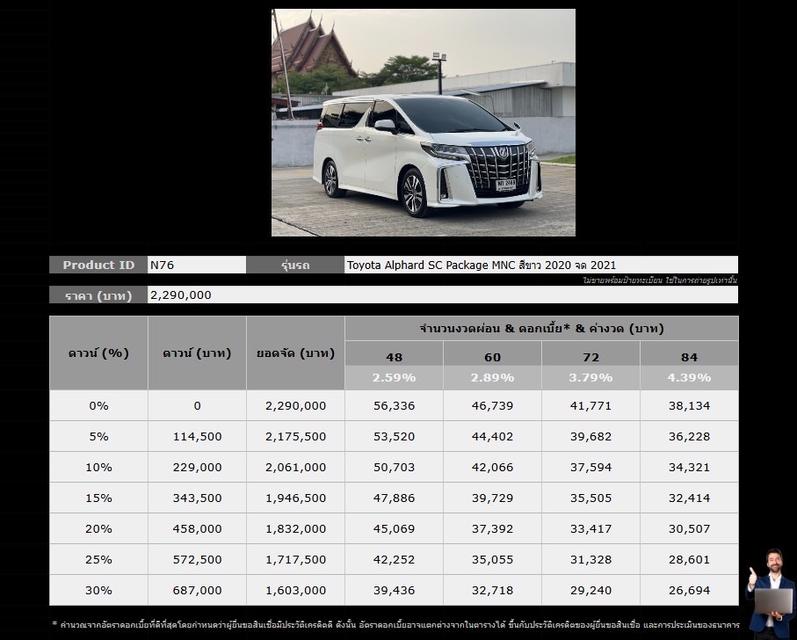The width and height of the screenshot is (797, 640).
Task: Click monthly payment 31,328
Action: point(591,559)
